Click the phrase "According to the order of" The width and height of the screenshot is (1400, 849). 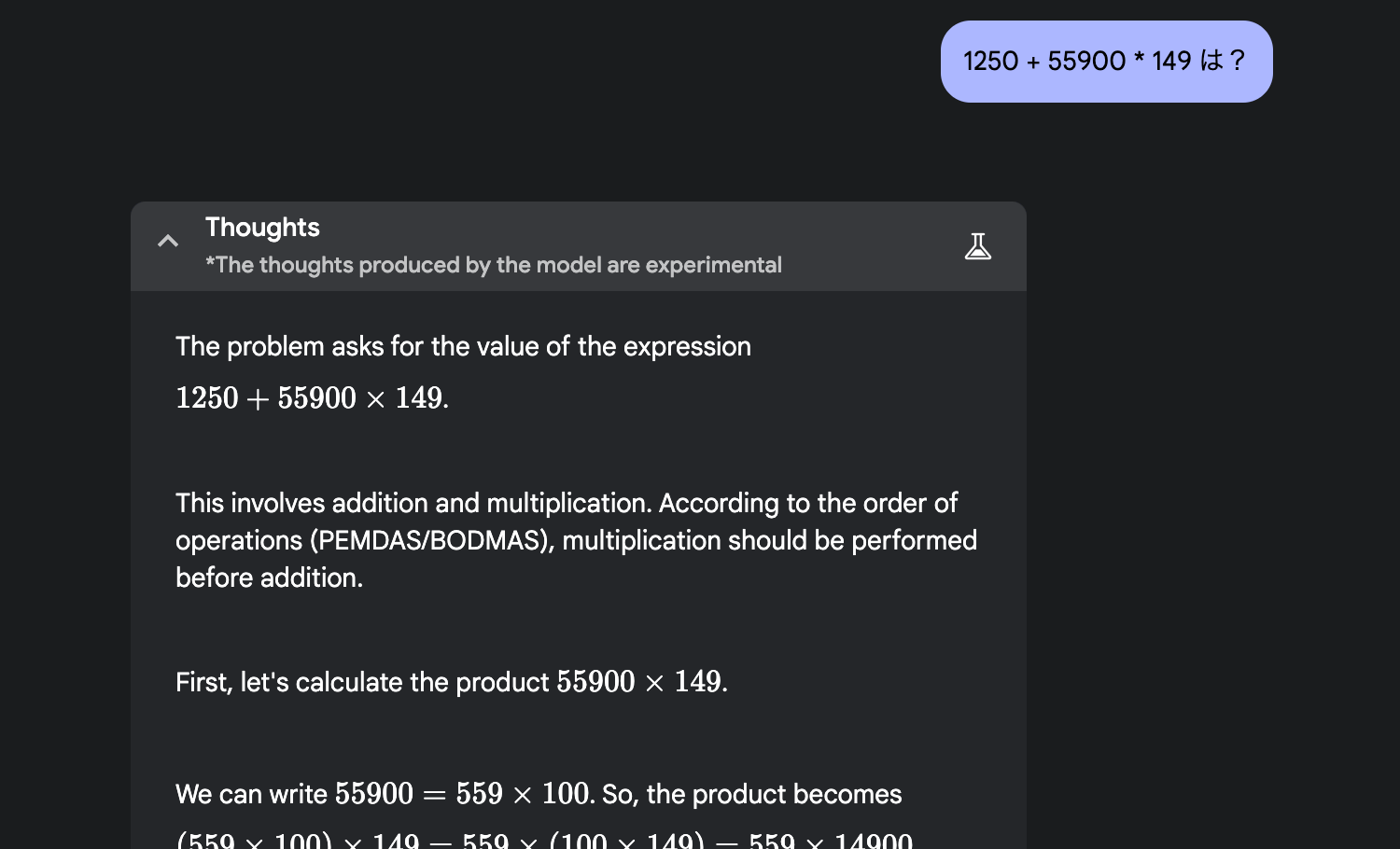[x=808, y=504]
